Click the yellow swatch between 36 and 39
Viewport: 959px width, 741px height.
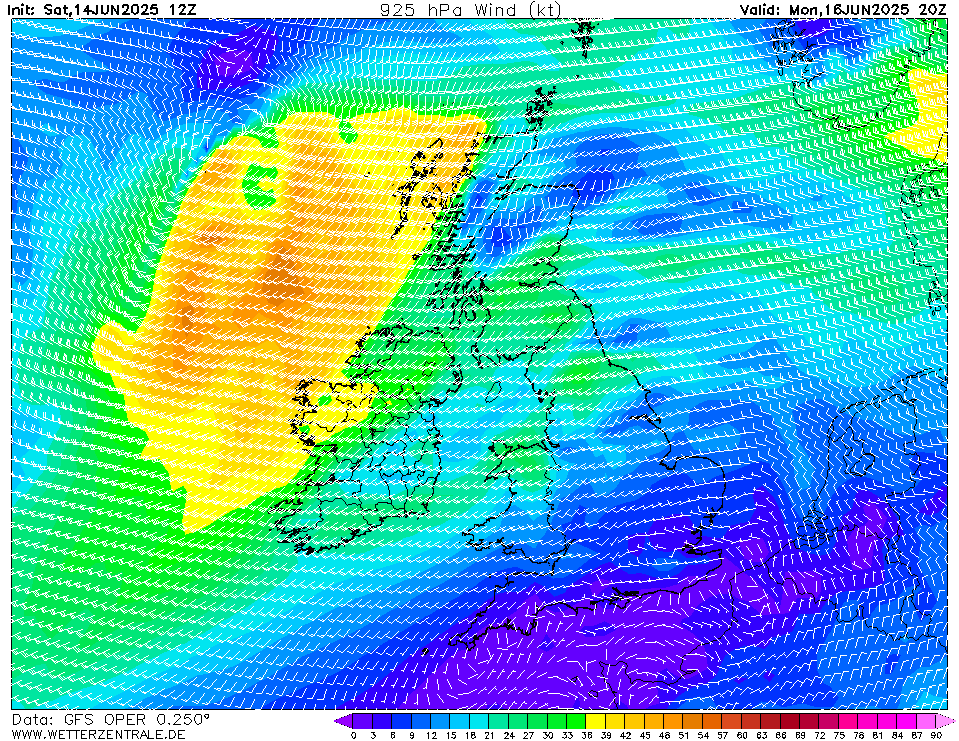(596, 721)
